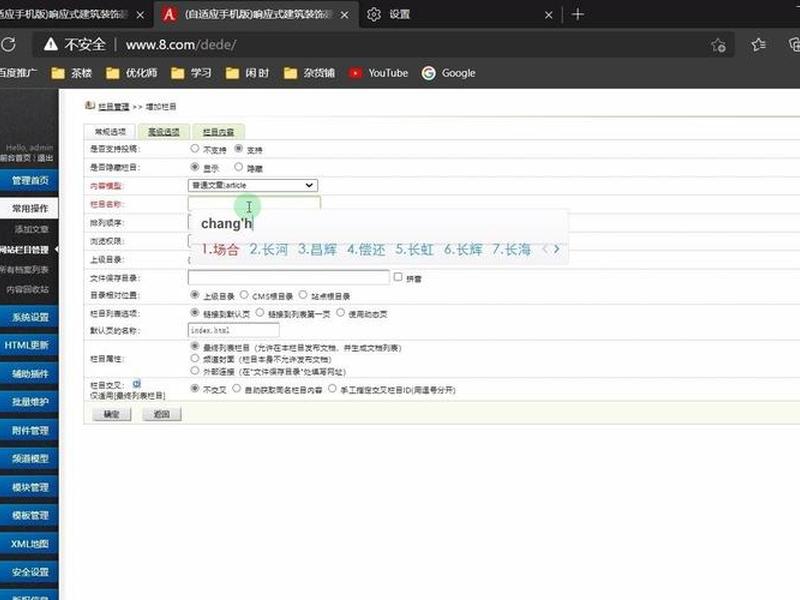Pick IME candidate 5.长虹

(x=414, y=249)
